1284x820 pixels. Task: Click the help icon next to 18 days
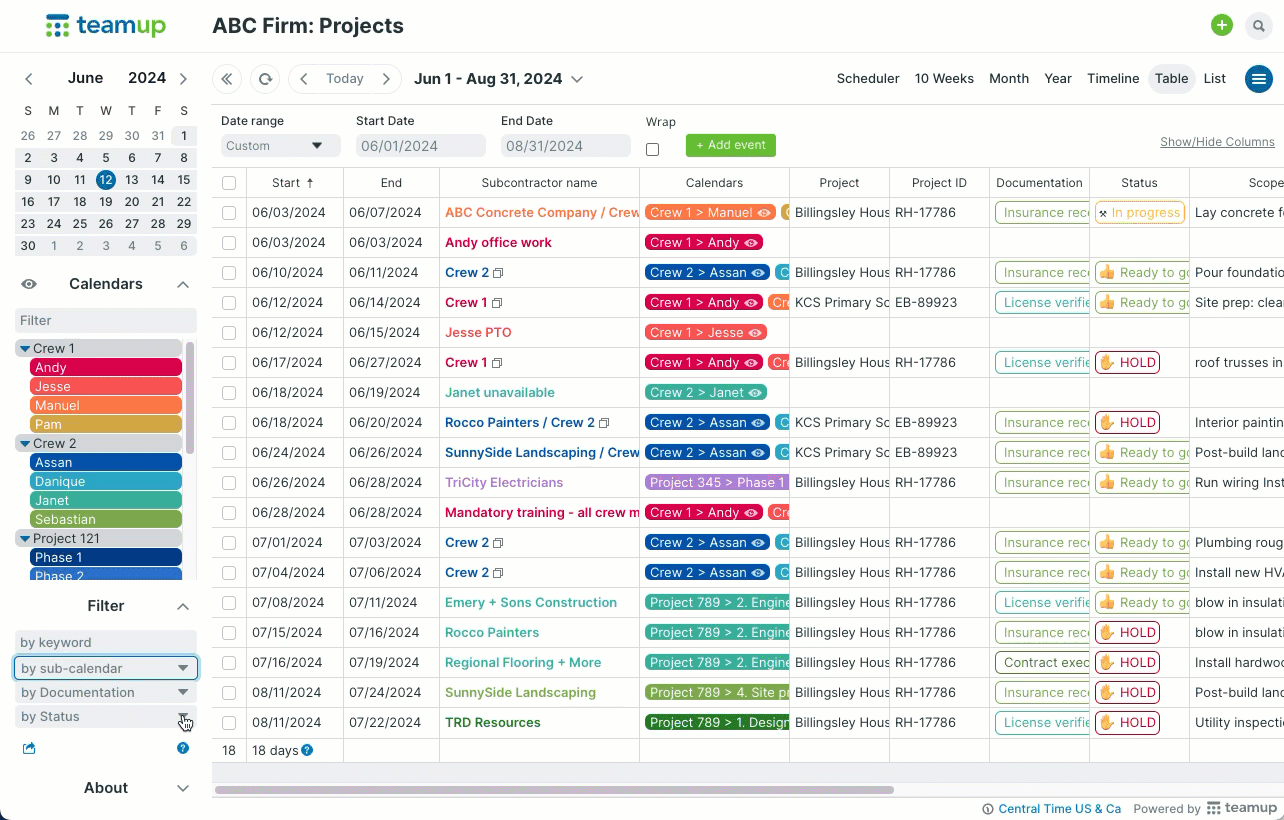tap(307, 750)
